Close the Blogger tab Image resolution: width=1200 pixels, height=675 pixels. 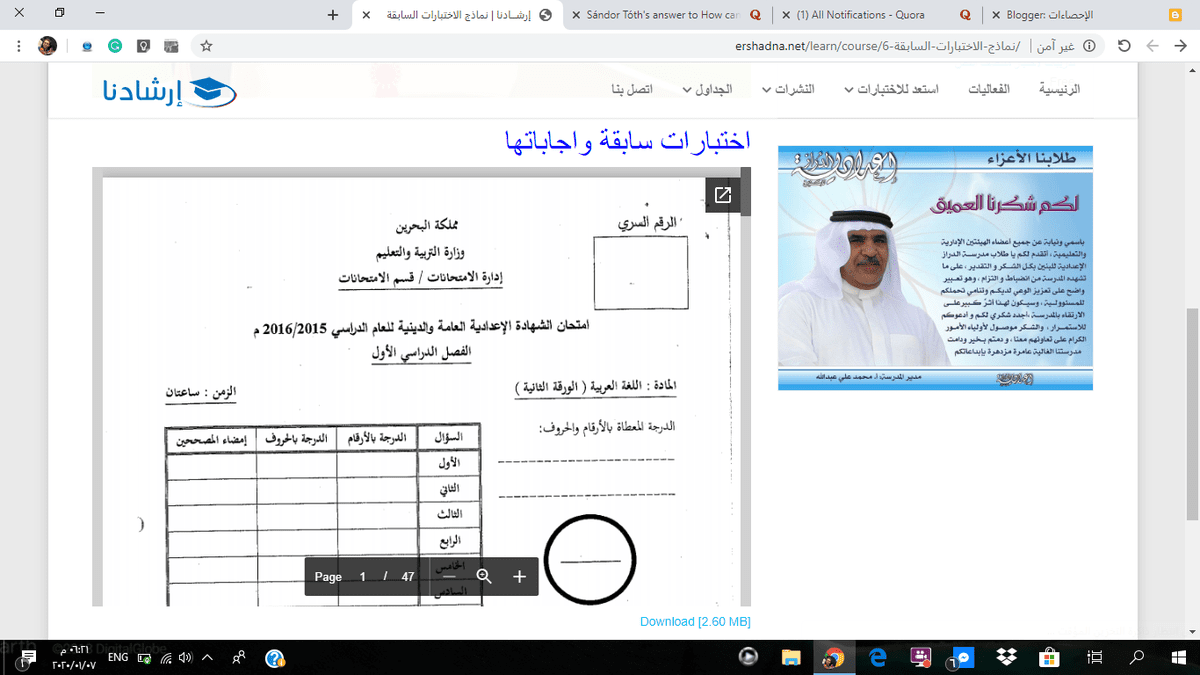pos(996,15)
